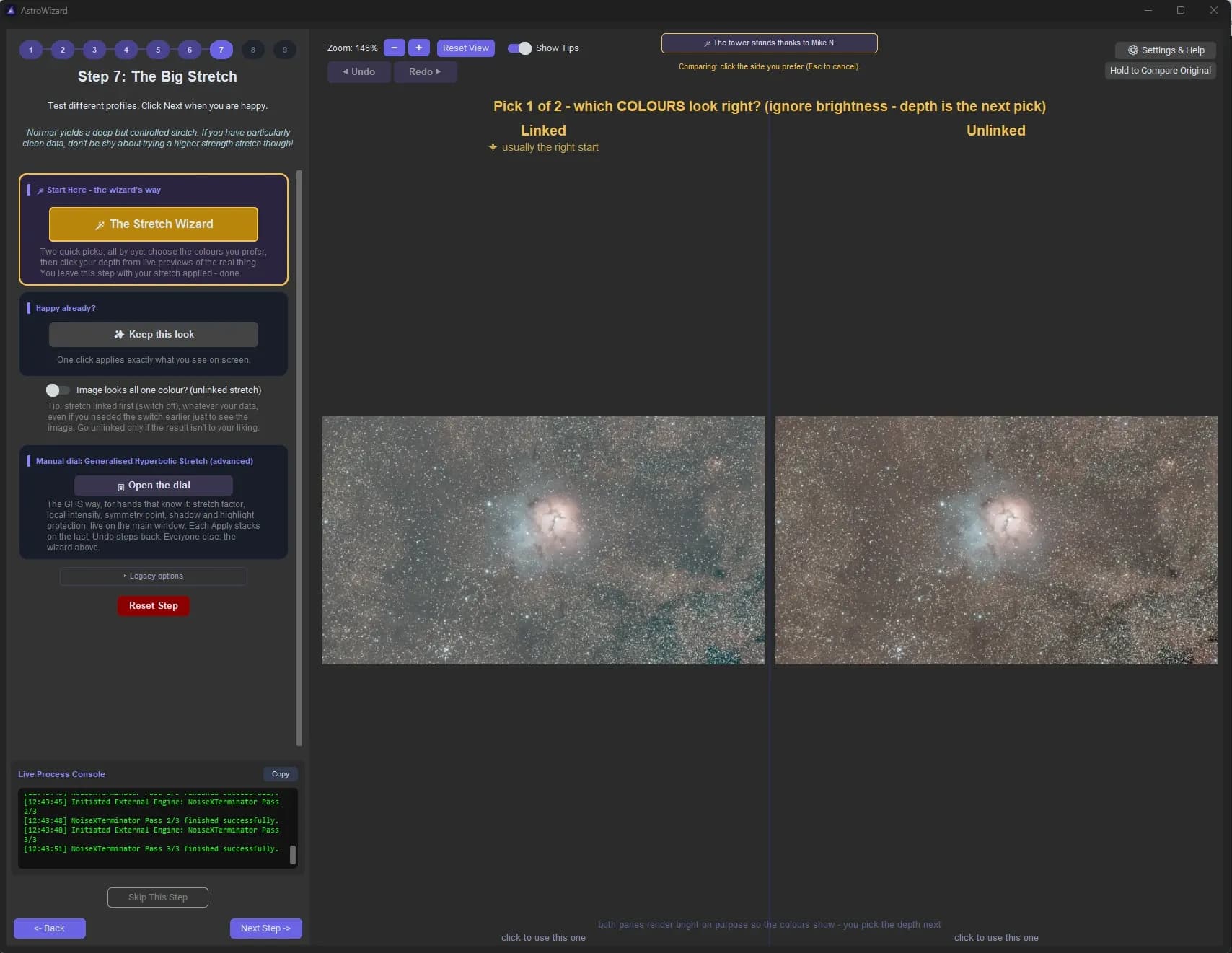Screen dimensions: 1232x953
Task: Click 'Step 7: The Big Stretch' heading
Action: click(x=157, y=76)
